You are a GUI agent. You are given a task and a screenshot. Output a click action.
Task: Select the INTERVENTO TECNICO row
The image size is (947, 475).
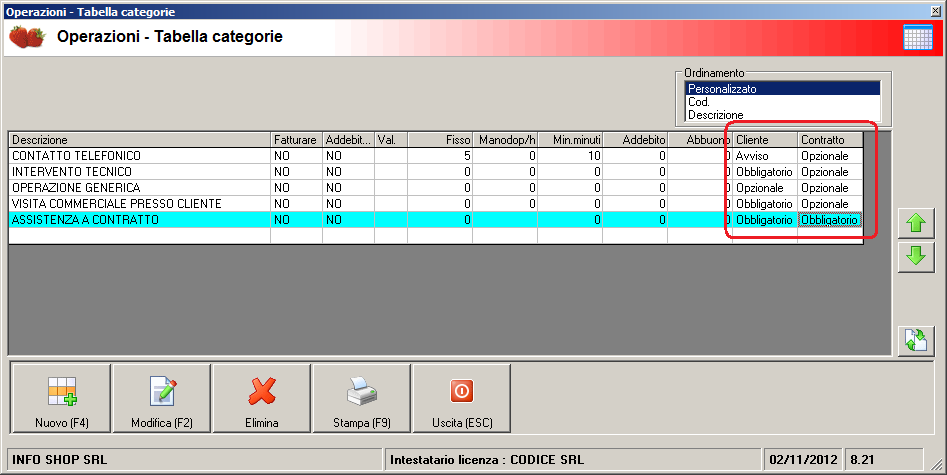[435, 172]
